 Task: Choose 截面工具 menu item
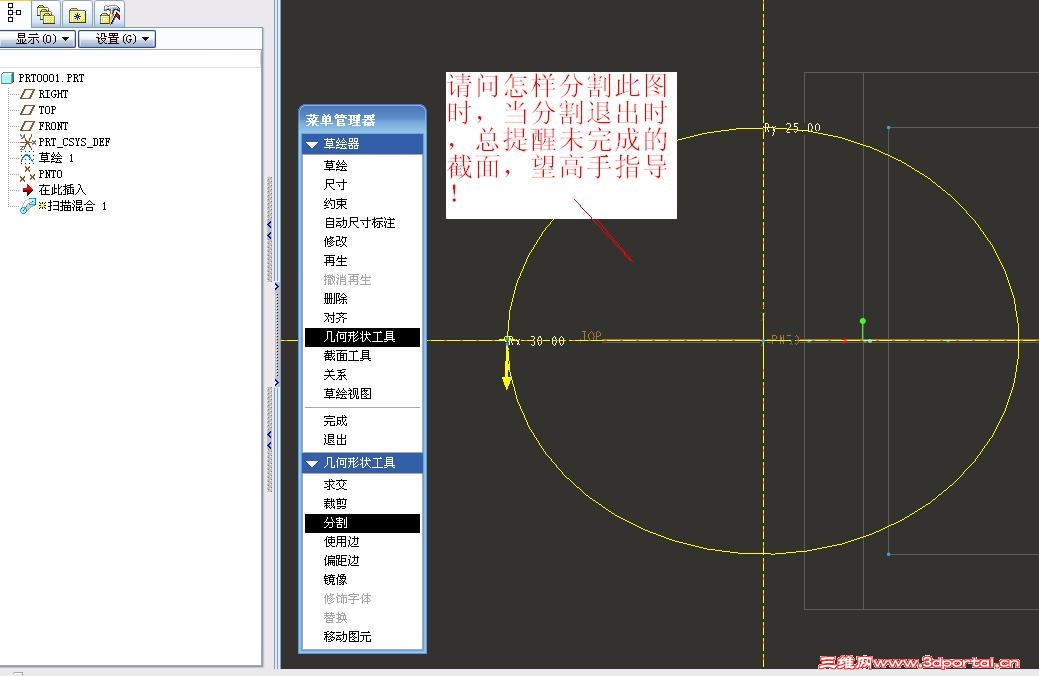(347, 356)
